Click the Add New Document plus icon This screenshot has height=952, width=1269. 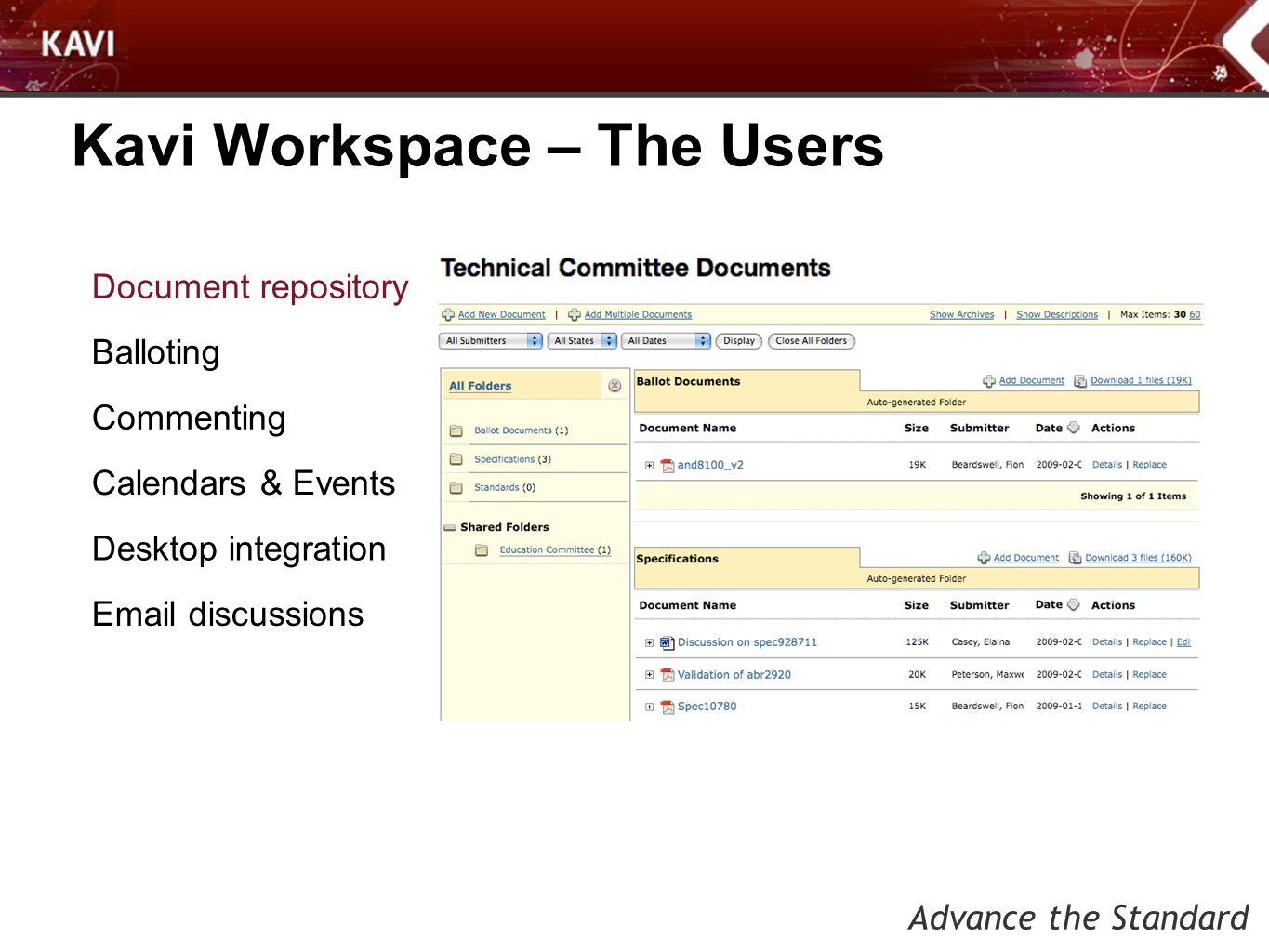448,315
